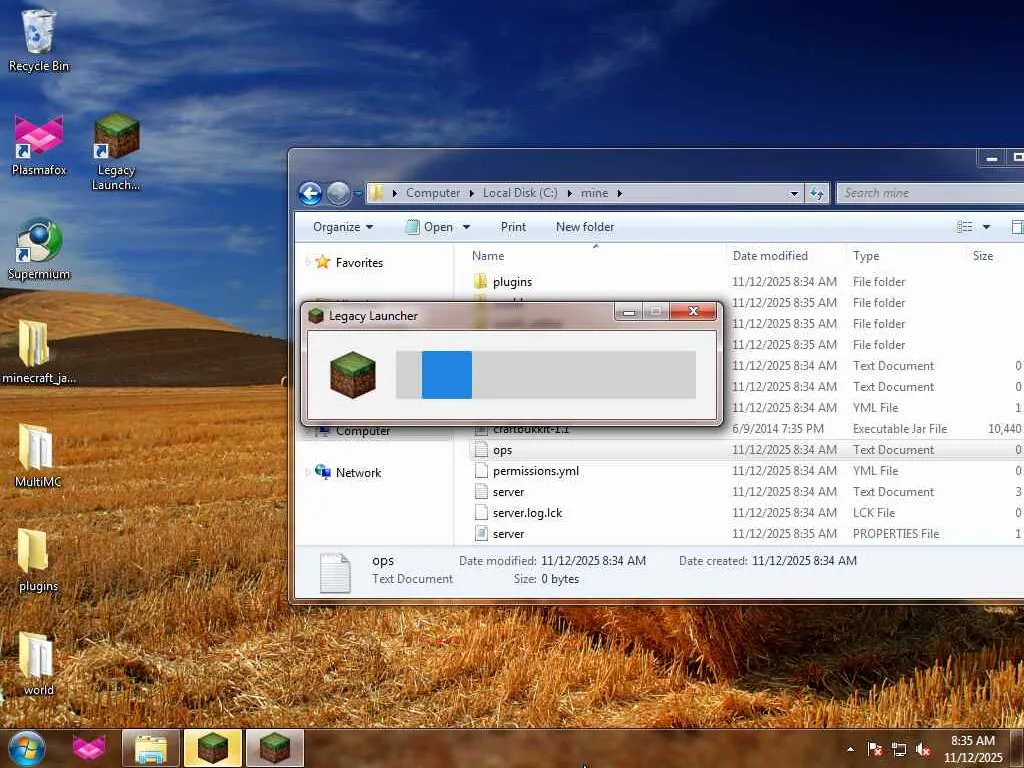Open the Legacy Launcher desktop shortcut
The height and width of the screenshot is (768, 1024).
(x=116, y=152)
